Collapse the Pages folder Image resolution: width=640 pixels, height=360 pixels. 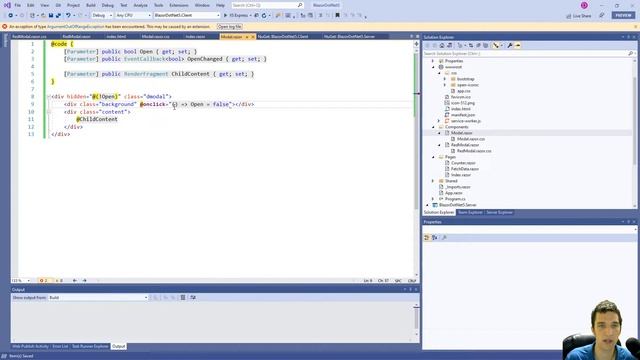click(433, 157)
